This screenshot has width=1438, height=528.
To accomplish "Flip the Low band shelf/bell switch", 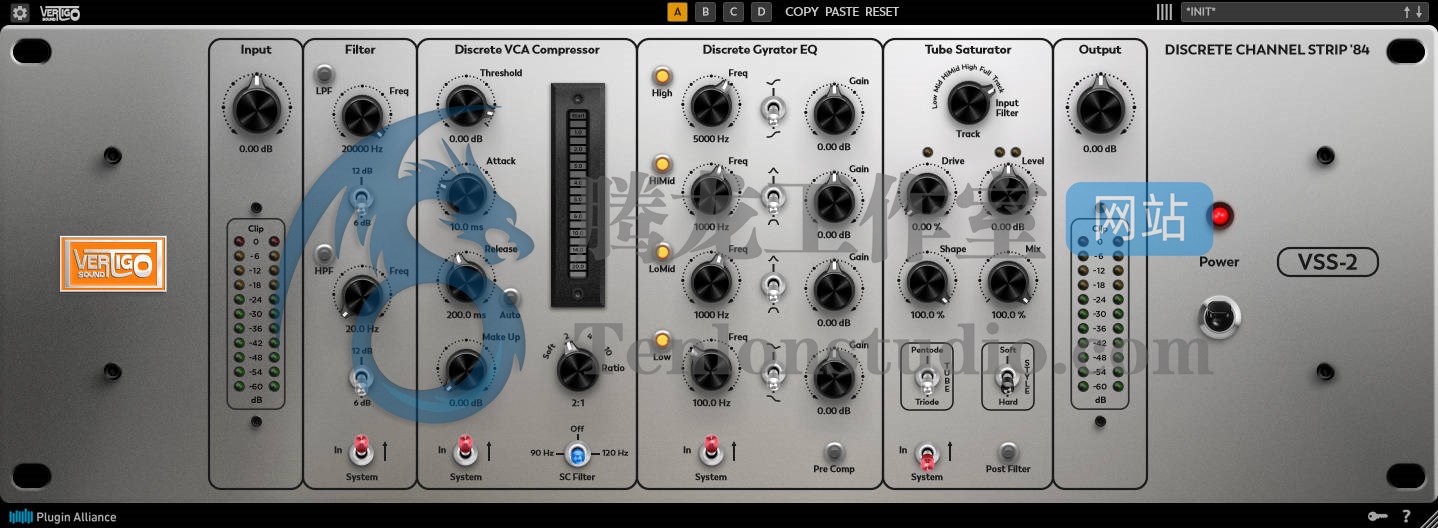I will click(x=772, y=373).
